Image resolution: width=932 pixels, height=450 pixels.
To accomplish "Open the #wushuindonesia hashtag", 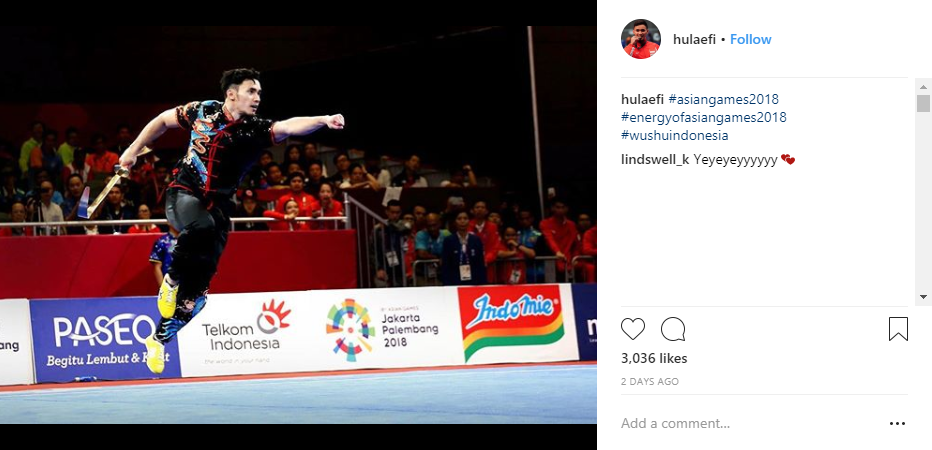I will click(x=675, y=135).
